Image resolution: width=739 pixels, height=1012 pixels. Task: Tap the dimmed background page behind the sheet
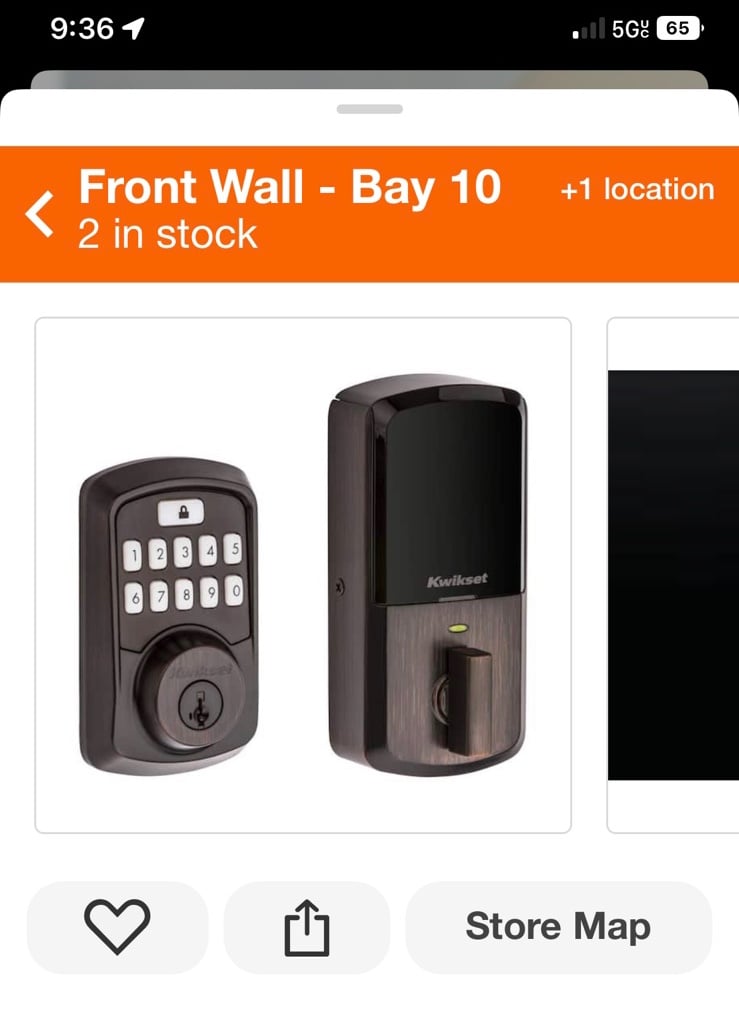369,79
